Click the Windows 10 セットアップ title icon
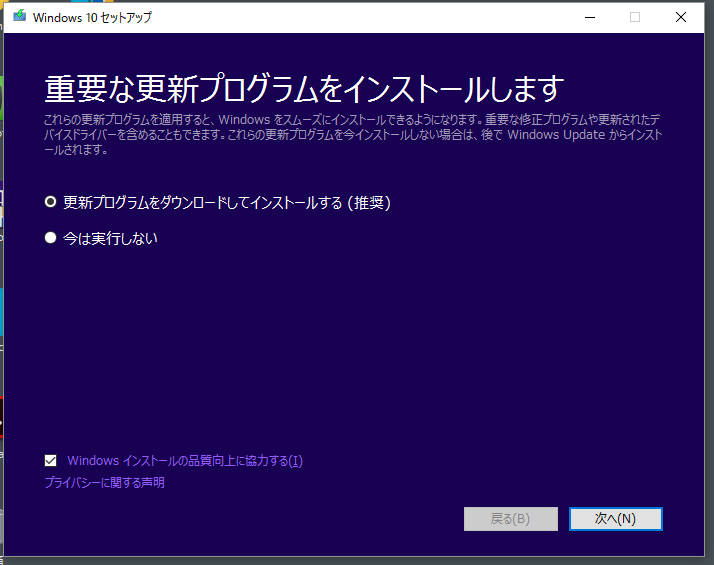 [20, 16]
